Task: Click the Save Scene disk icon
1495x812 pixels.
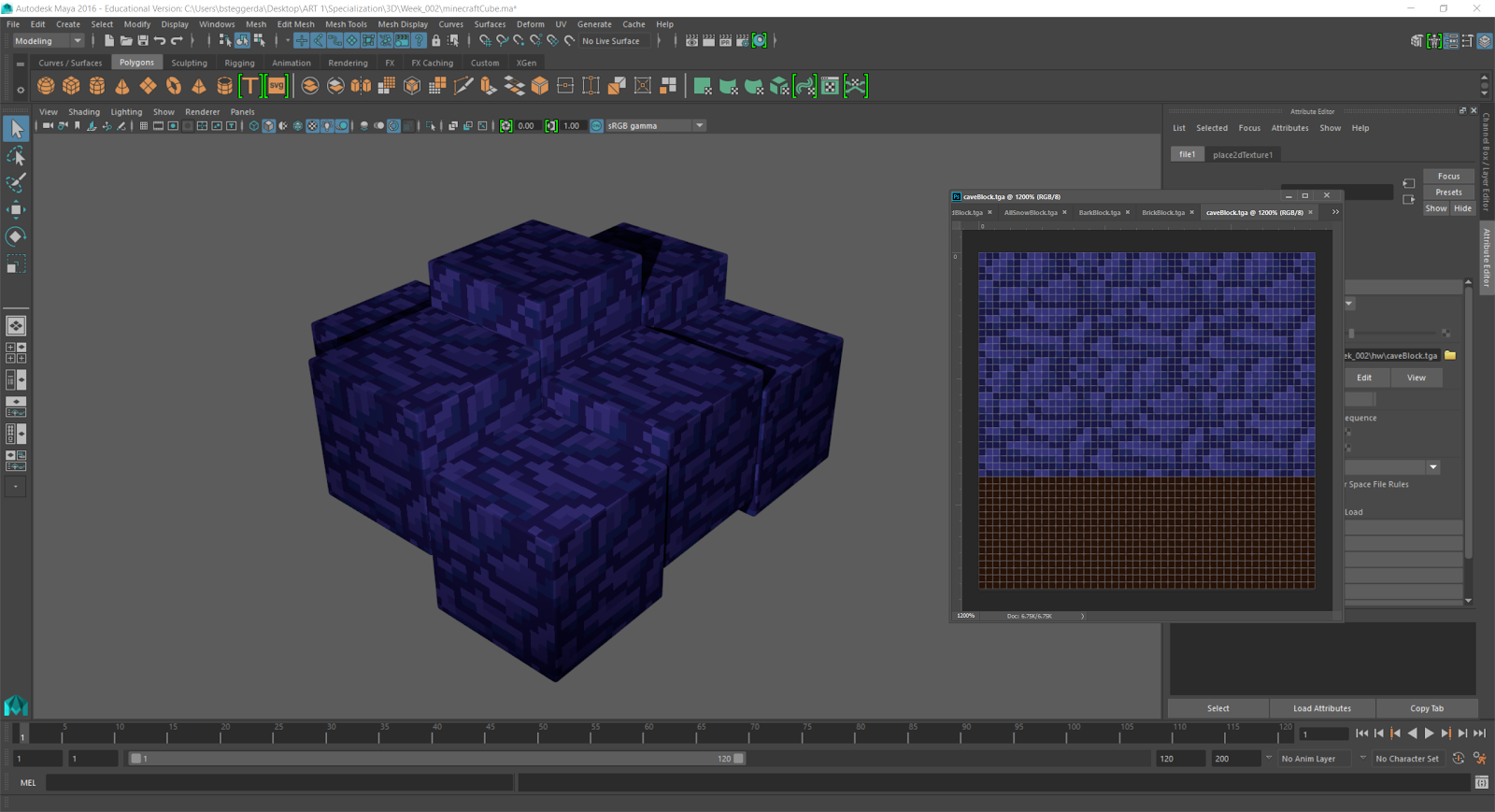Action: pyautogui.click(x=143, y=40)
